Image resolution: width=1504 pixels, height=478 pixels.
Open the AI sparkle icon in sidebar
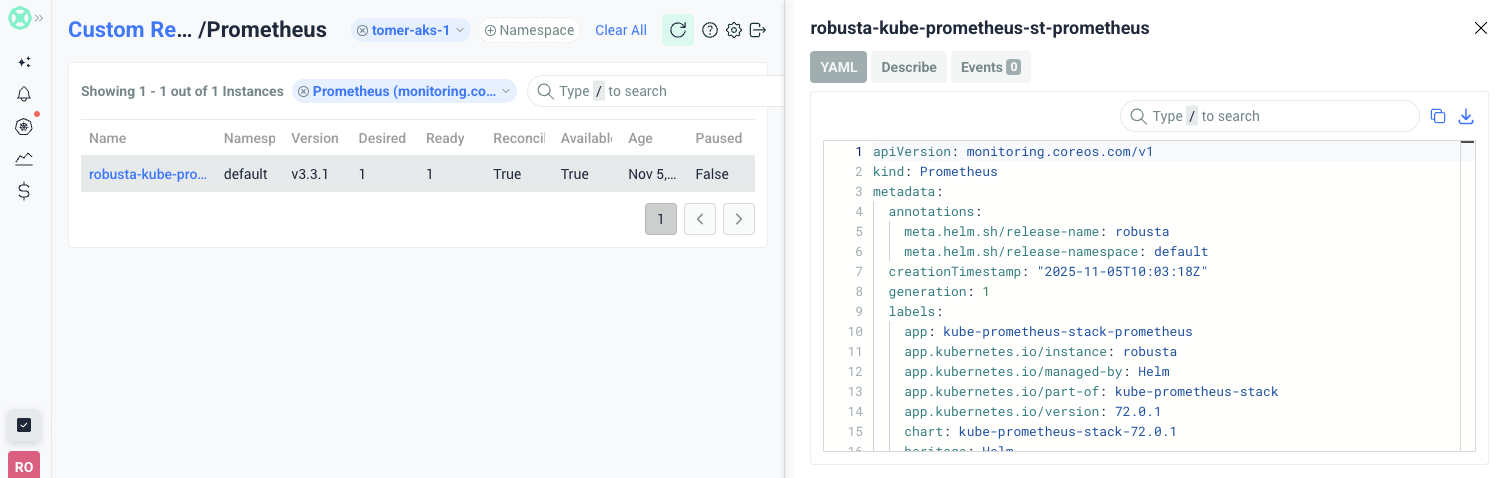click(24, 62)
